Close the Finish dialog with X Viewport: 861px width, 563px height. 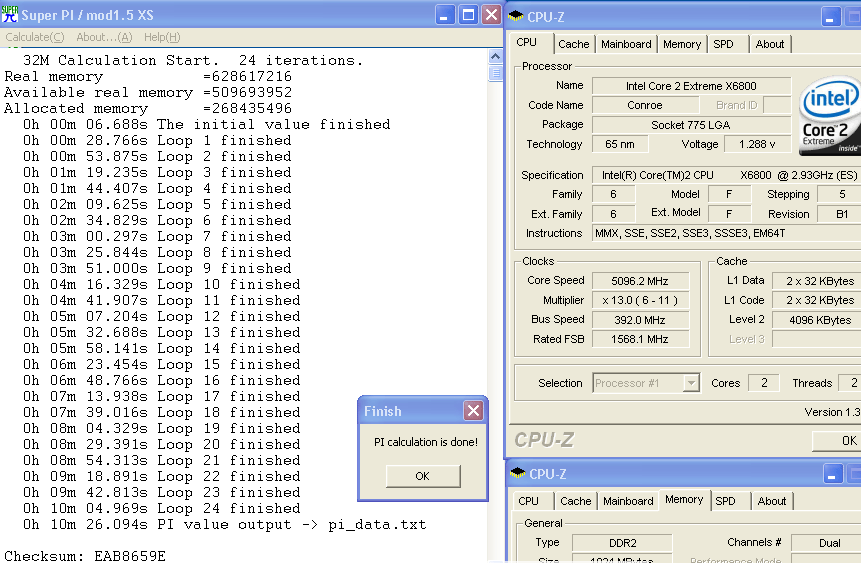(473, 410)
